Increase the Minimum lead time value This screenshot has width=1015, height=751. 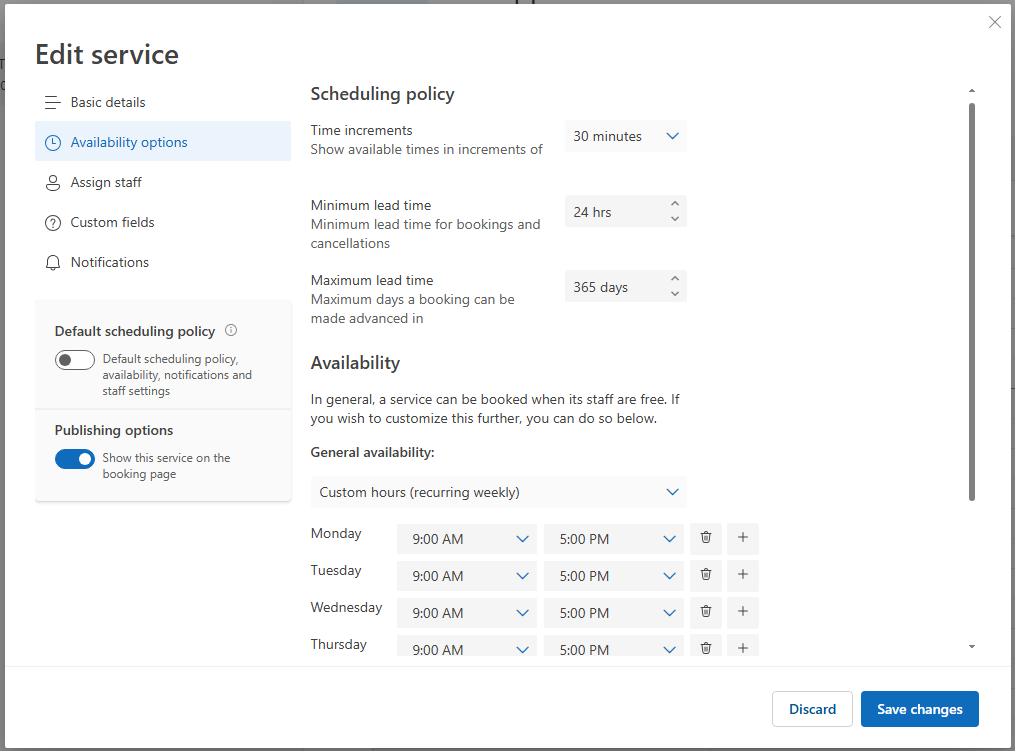675,204
